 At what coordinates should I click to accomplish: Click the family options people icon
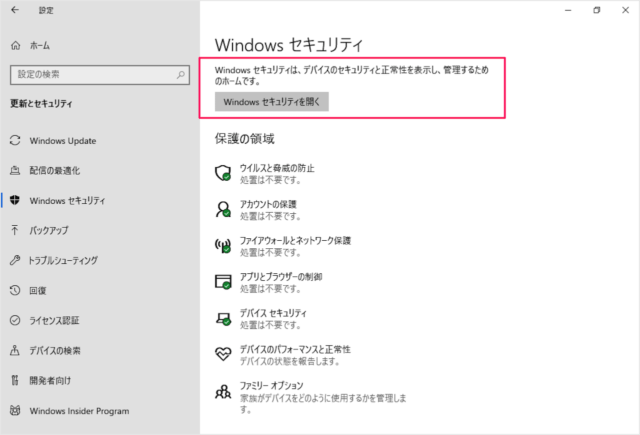(223, 392)
